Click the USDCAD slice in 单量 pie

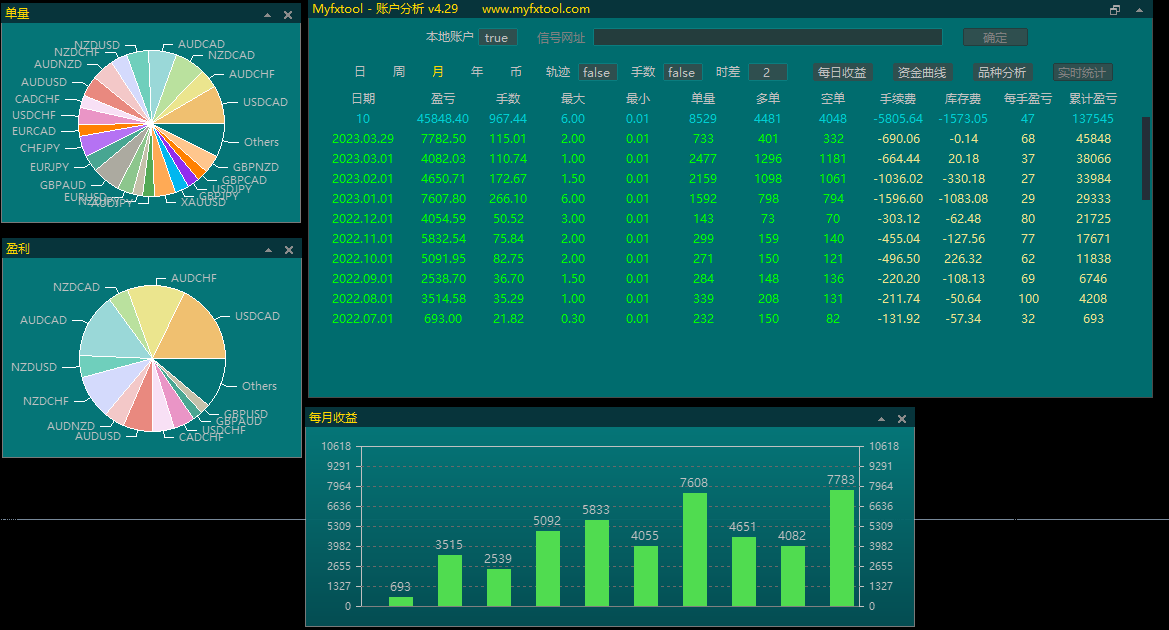(x=198, y=108)
